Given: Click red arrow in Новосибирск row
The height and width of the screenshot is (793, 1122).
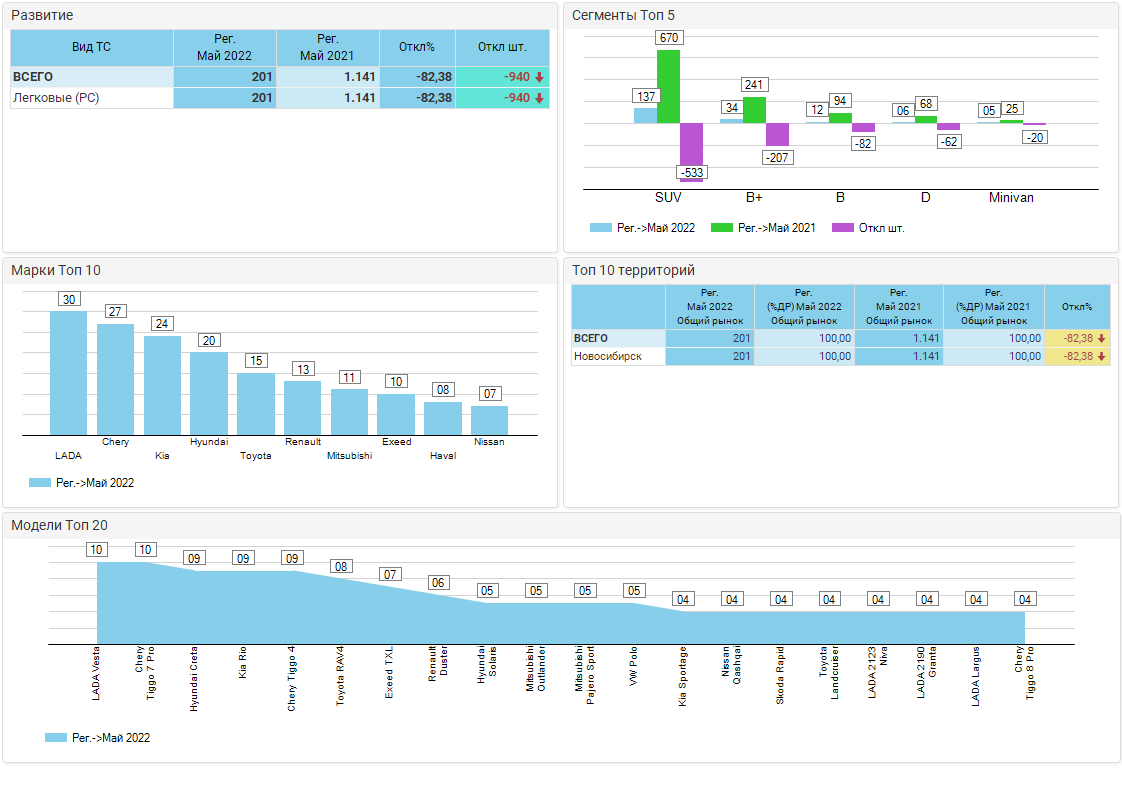Looking at the screenshot, I should coord(1101,357).
